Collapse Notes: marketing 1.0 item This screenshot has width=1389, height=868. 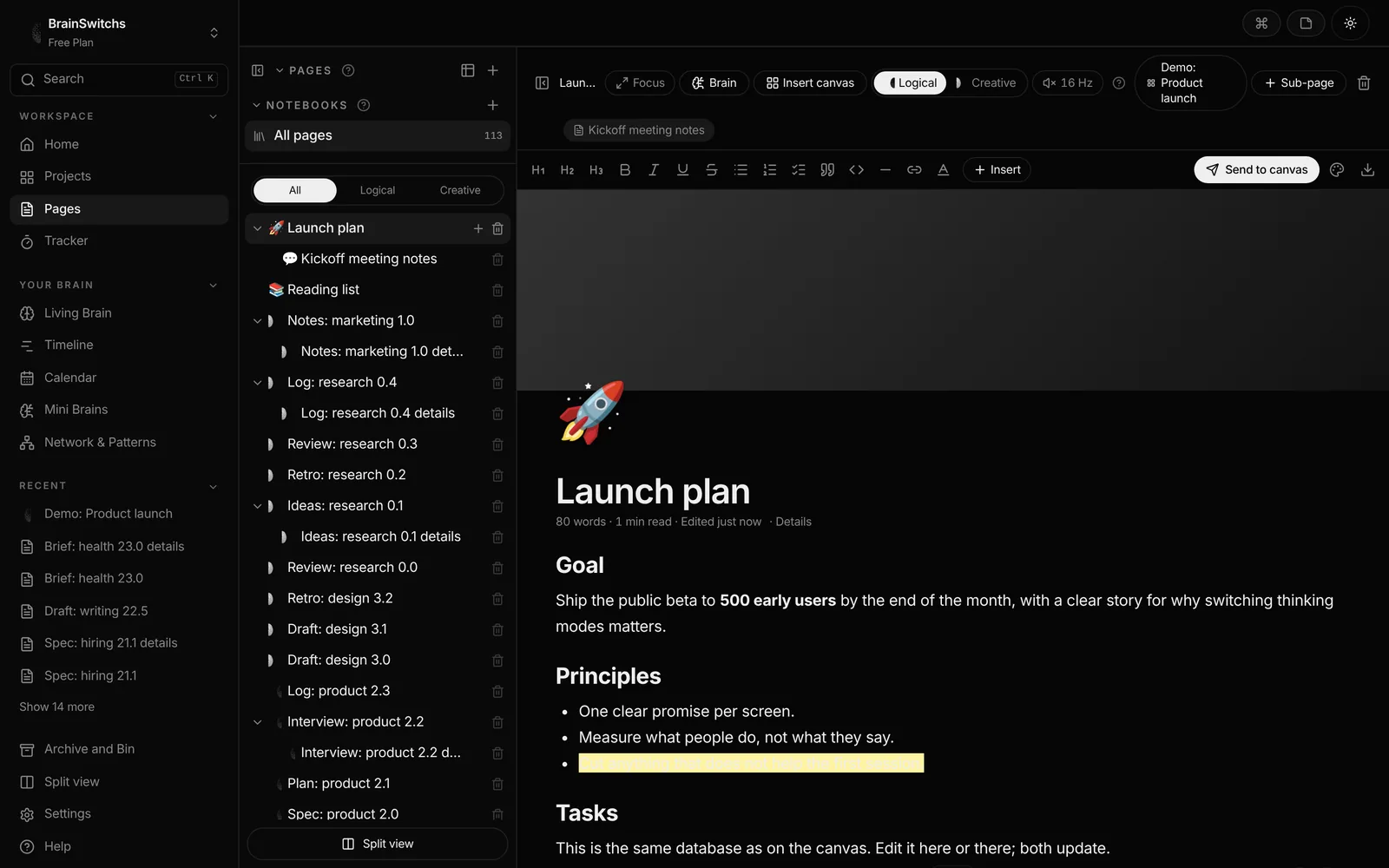(x=257, y=321)
